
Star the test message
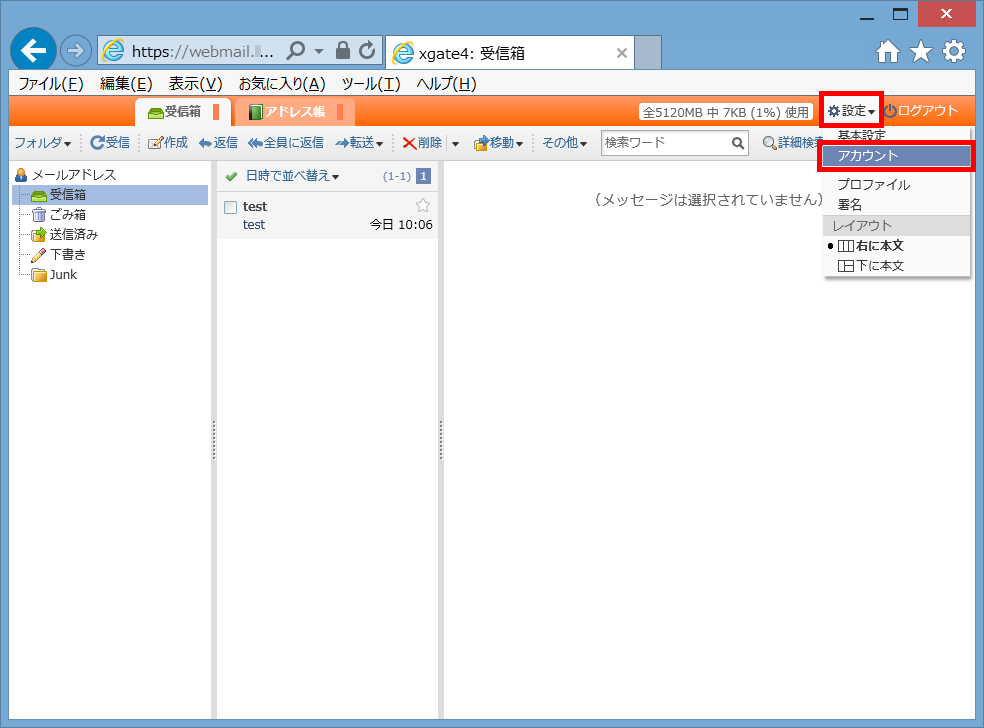tap(423, 206)
